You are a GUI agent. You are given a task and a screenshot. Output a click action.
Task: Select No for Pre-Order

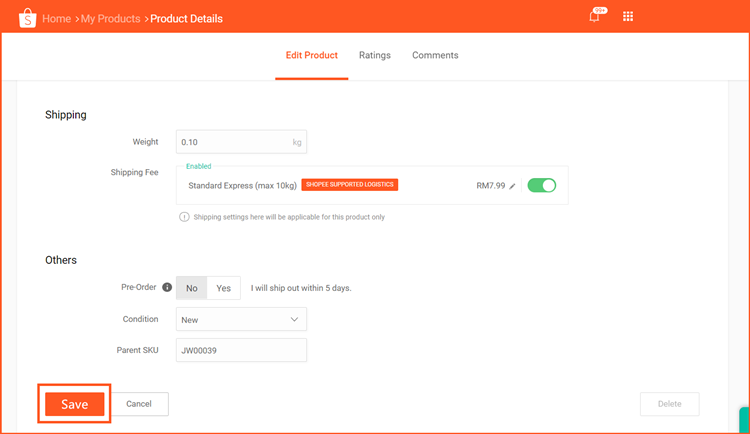tap(192, 288)
